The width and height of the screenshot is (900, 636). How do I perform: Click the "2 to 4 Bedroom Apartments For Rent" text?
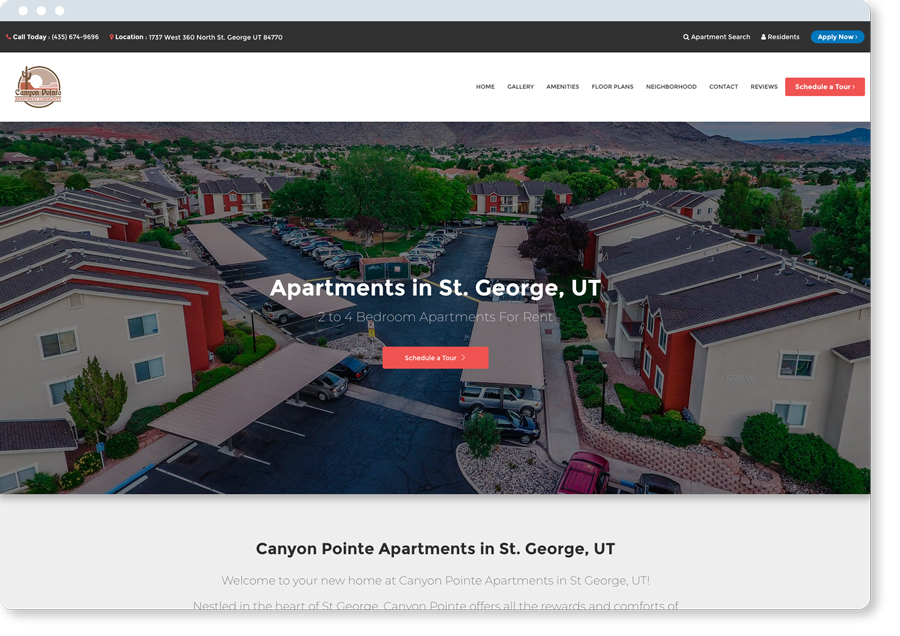pyautogui.click(x=436, y=317)
